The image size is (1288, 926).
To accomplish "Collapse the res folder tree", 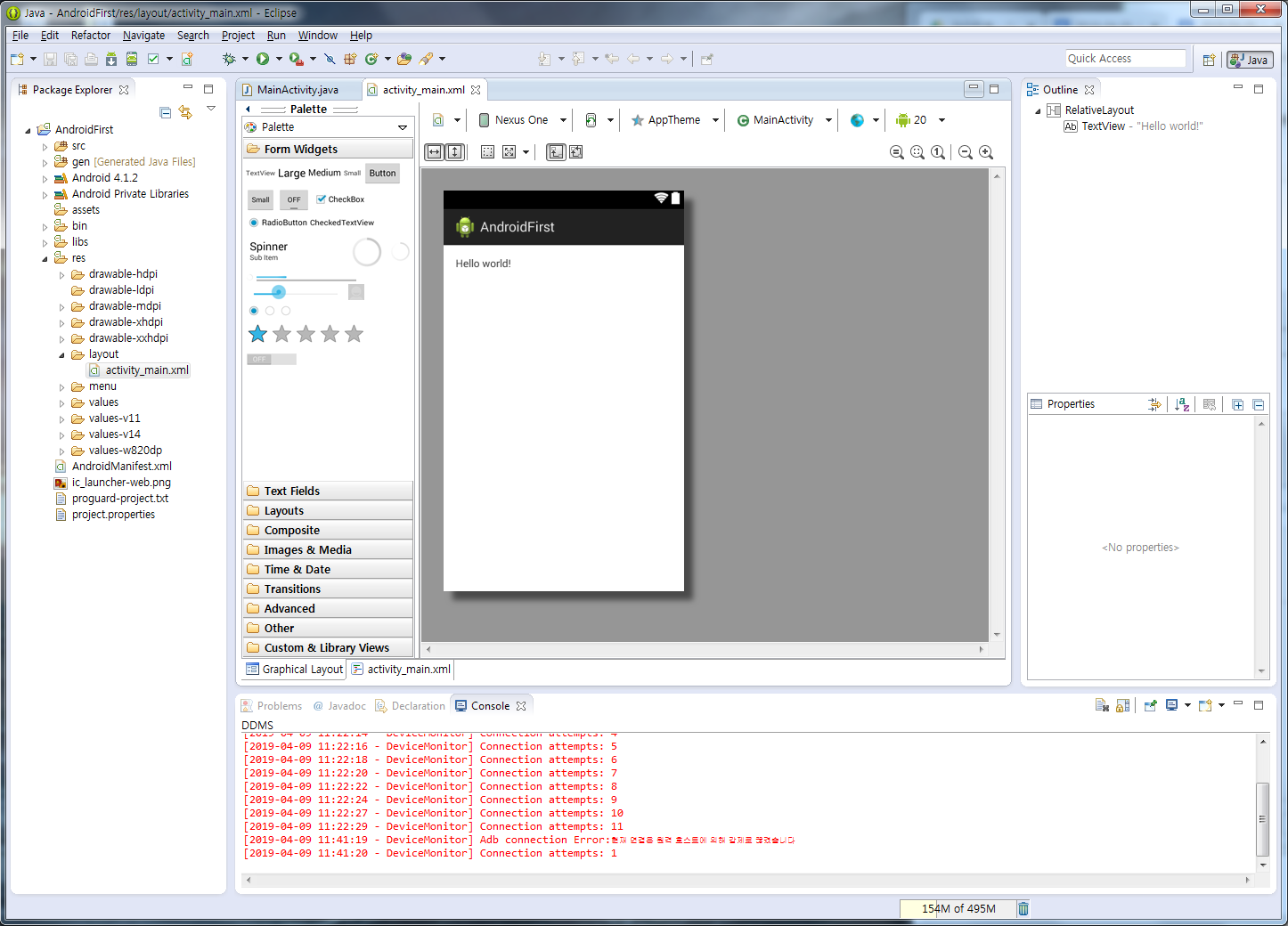I will click(45, 258).
